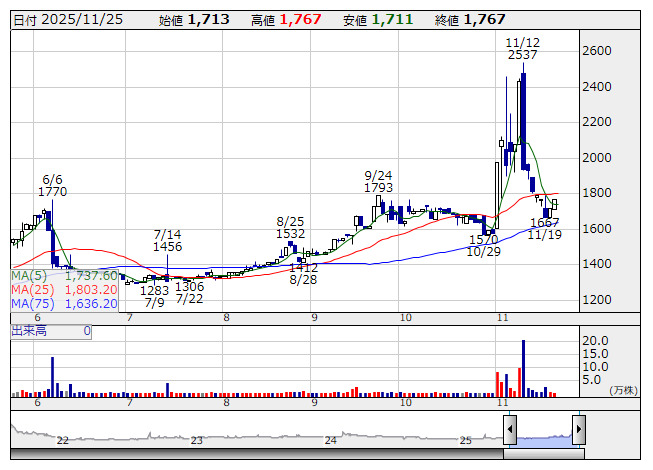Click the 11/19 low label 1667

(544, 222)
